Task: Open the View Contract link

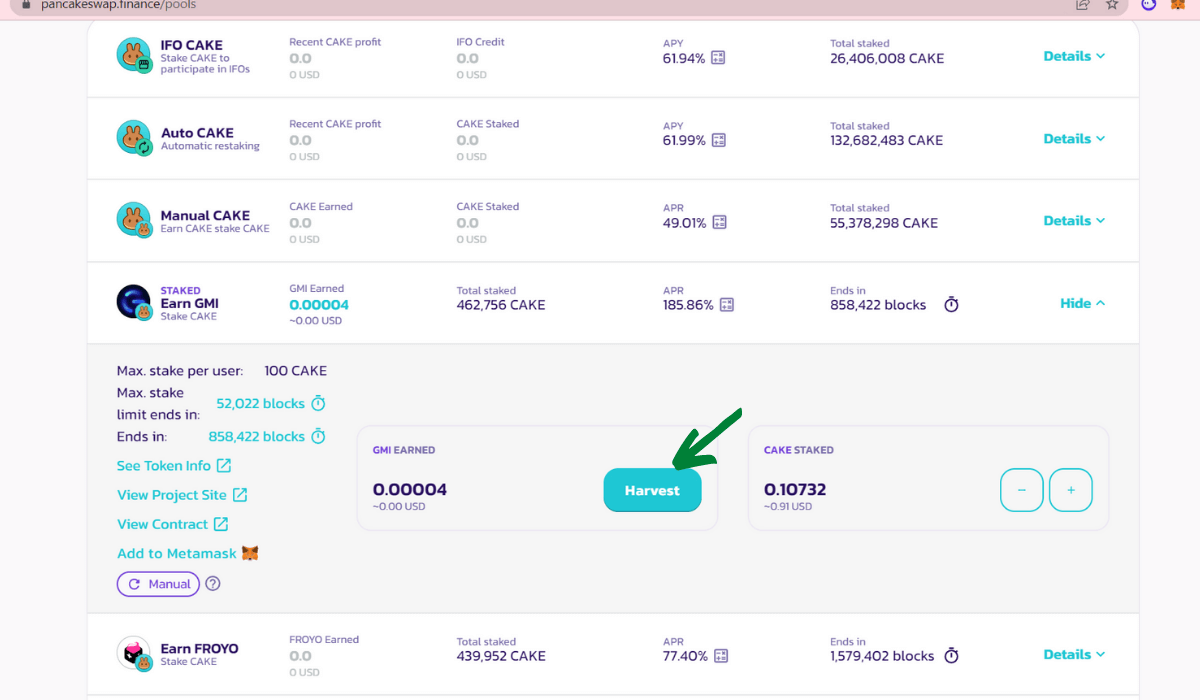Action: click(162, 524)
